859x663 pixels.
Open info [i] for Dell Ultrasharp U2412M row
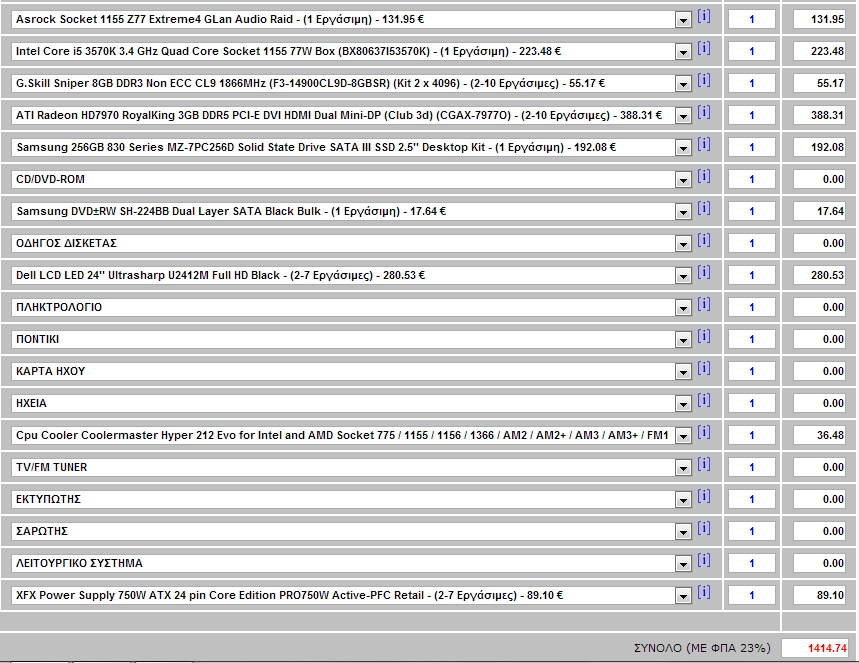click(x=704, y=272)
